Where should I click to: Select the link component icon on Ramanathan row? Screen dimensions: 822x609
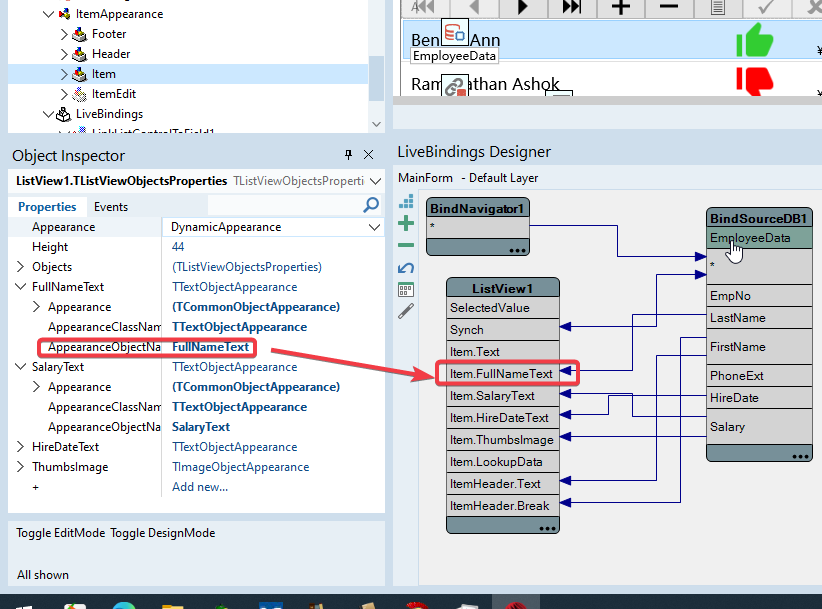455,85
